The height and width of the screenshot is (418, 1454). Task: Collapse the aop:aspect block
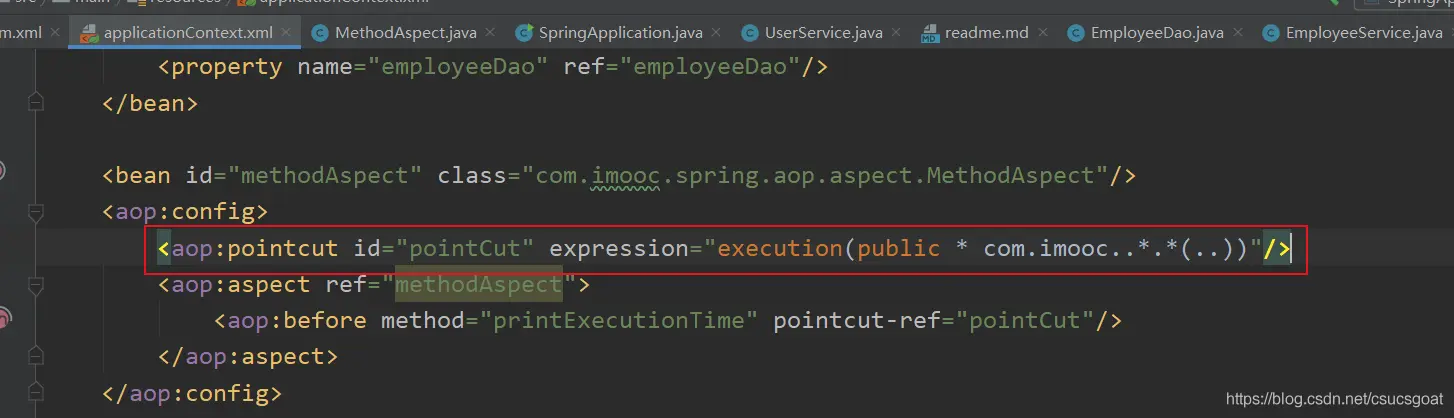(36, 285)
